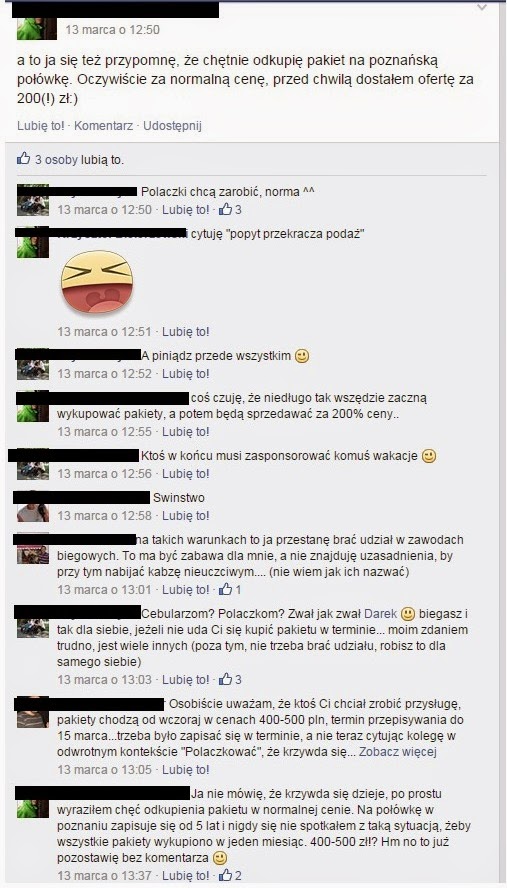Click smiley emoji after 'A piniądz przede wszystkim'
The image size is (507, 888).
pyautogui.click(x=303, y=356)
